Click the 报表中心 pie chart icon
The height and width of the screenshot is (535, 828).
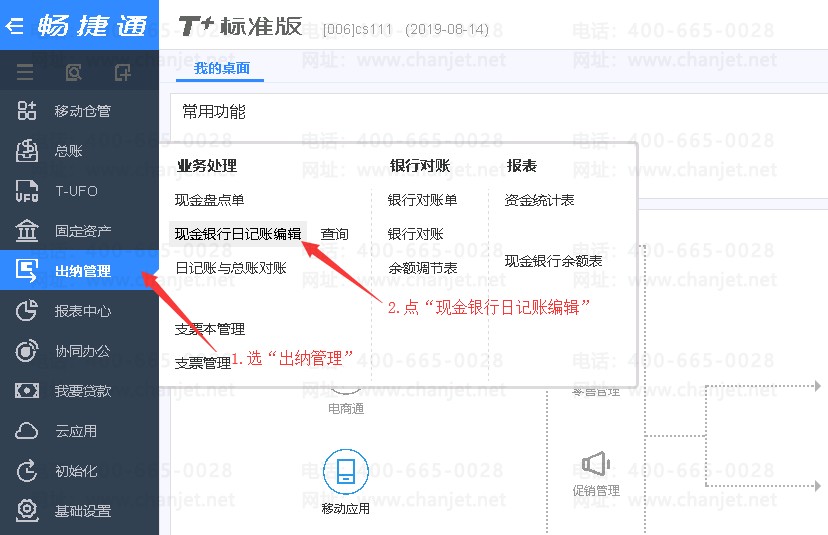[x=26, y=311]
